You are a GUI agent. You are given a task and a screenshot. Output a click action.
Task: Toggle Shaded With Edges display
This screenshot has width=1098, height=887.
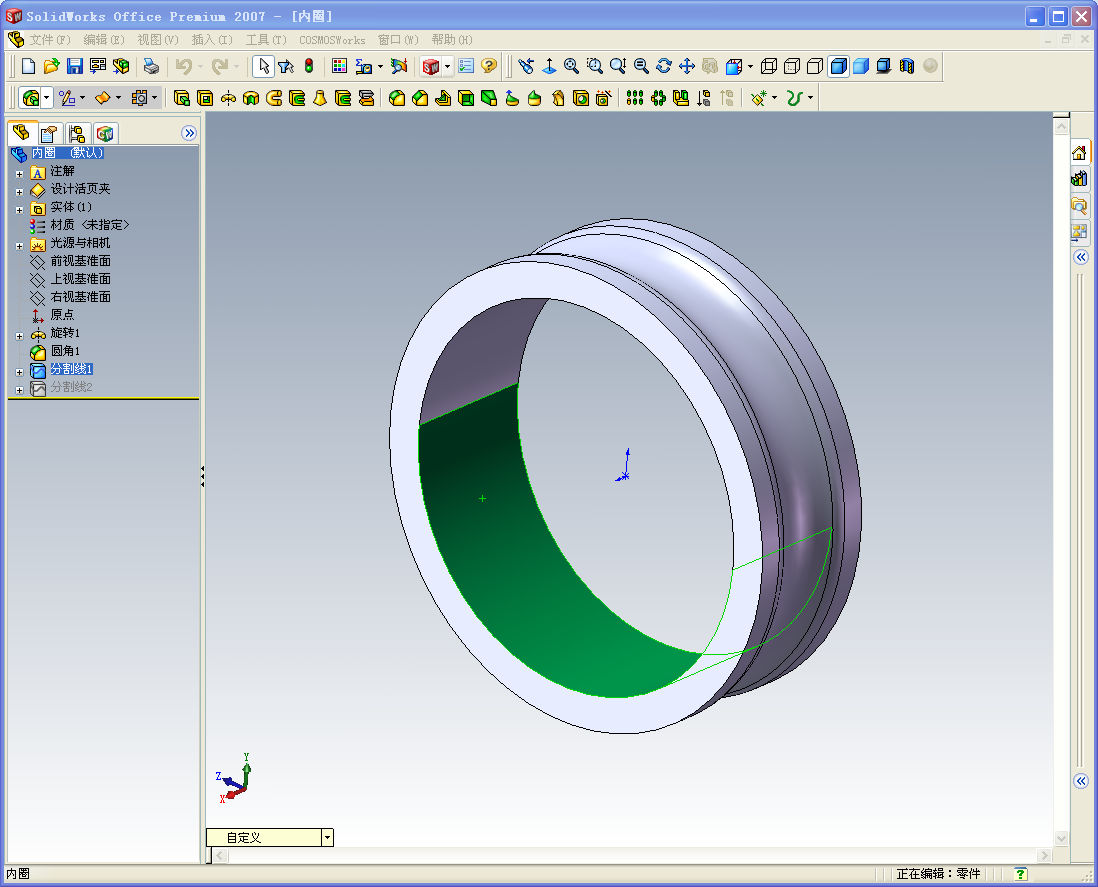[x=838, y=67]
